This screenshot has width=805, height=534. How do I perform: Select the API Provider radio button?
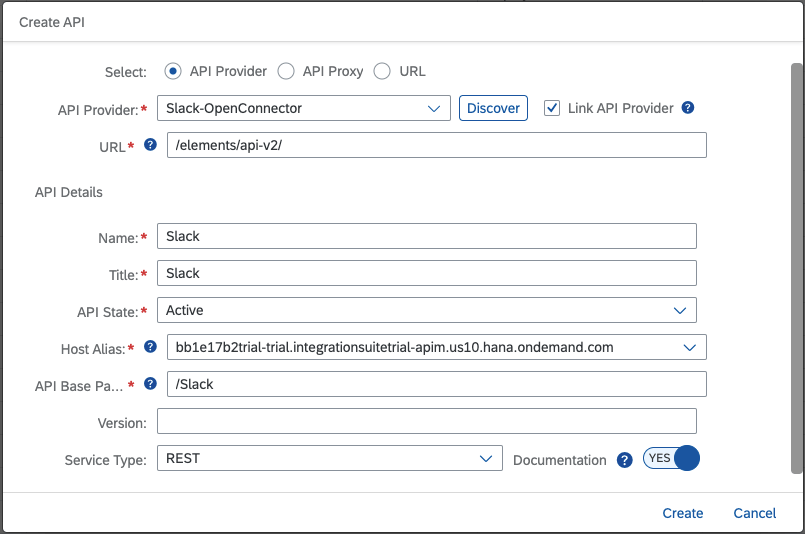[173, 71]
